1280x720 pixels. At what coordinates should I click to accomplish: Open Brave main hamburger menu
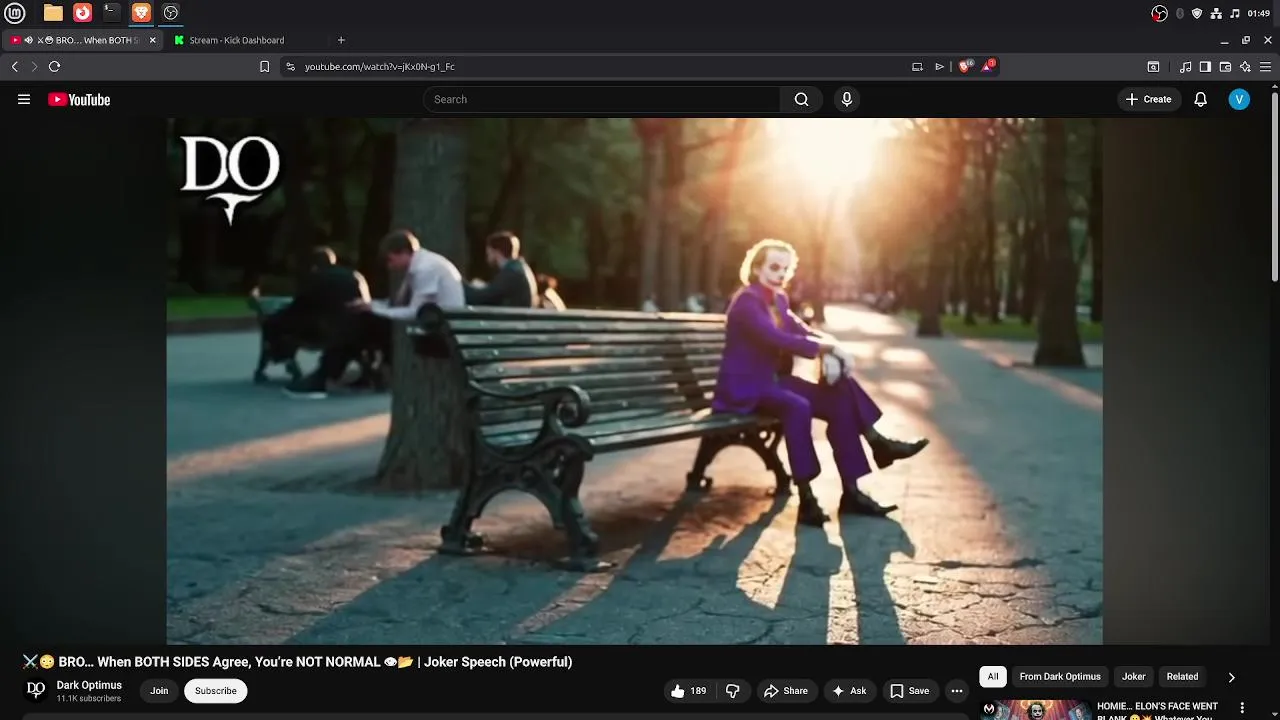pyautogui.click(x=1266, y=67)
